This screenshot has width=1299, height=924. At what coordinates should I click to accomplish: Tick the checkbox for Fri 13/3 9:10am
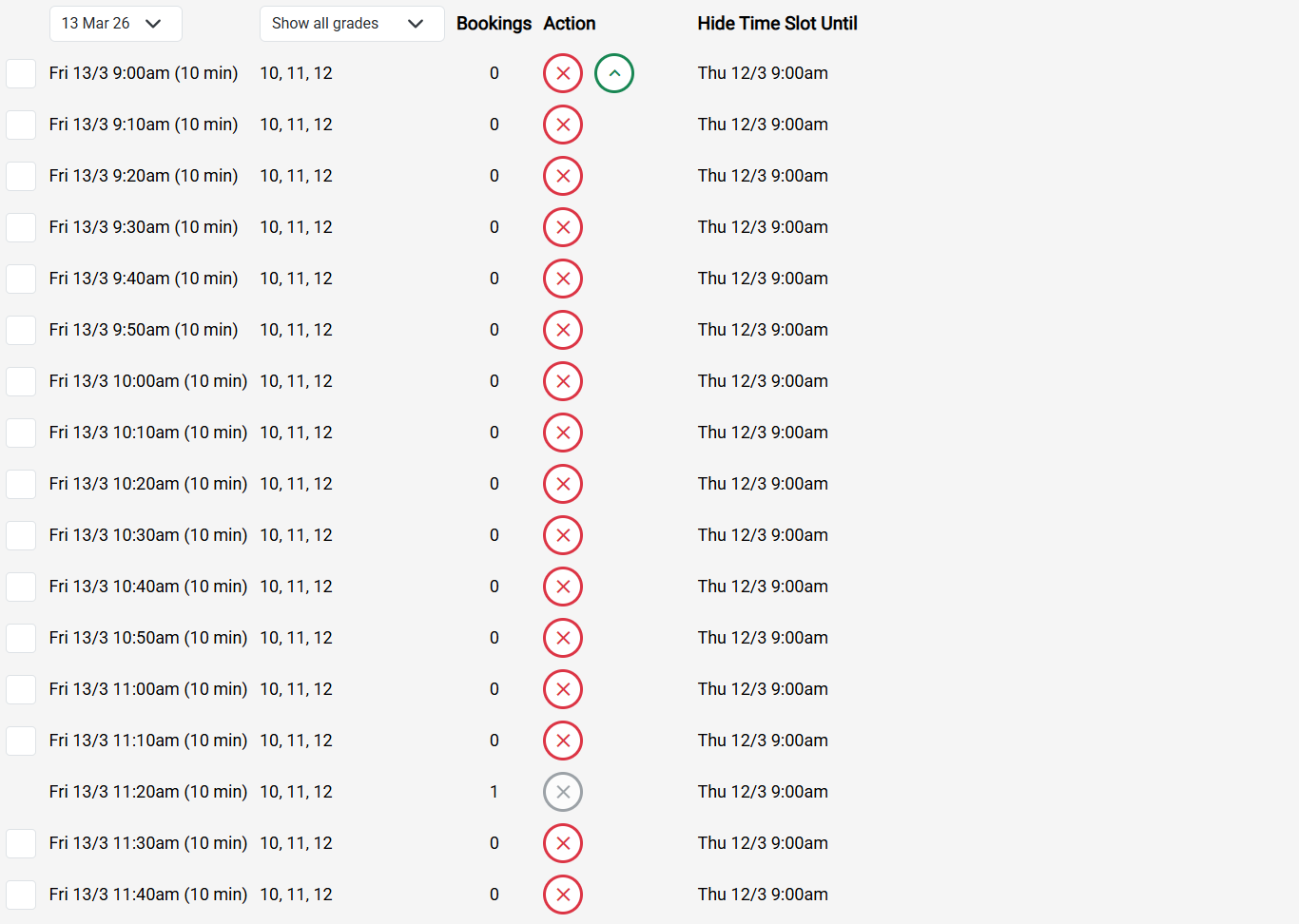pos(21,125)
